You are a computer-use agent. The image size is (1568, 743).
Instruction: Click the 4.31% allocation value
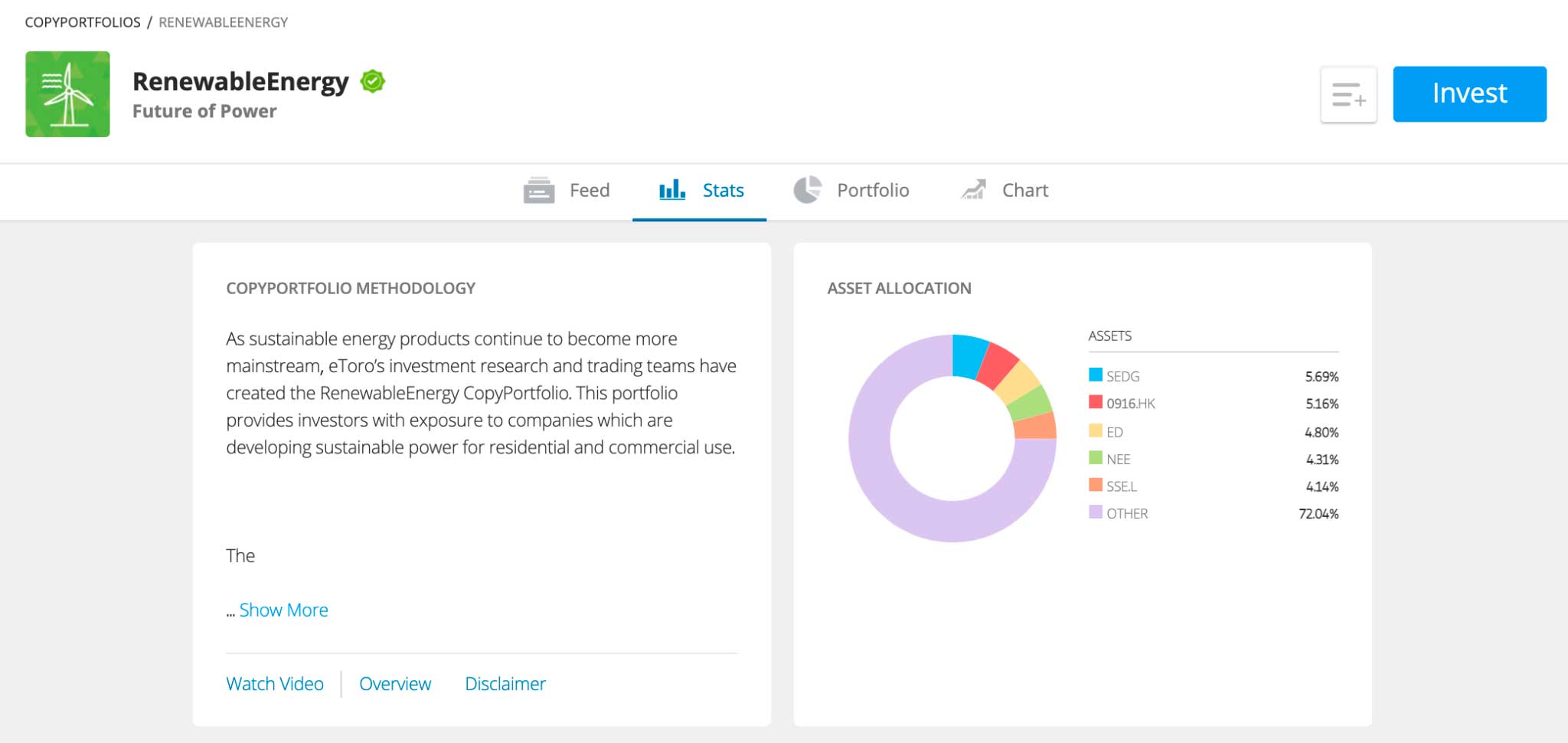1322,460
